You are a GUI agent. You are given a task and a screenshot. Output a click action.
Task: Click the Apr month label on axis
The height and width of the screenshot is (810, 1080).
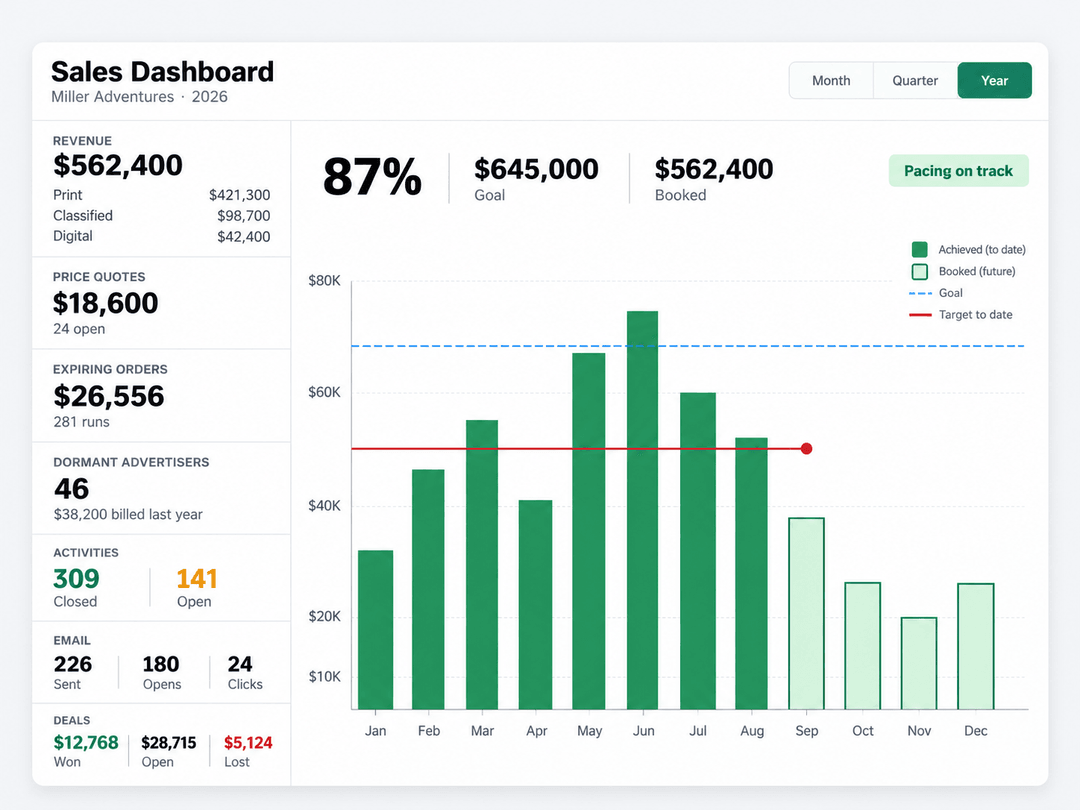click(x=537, y=731)
